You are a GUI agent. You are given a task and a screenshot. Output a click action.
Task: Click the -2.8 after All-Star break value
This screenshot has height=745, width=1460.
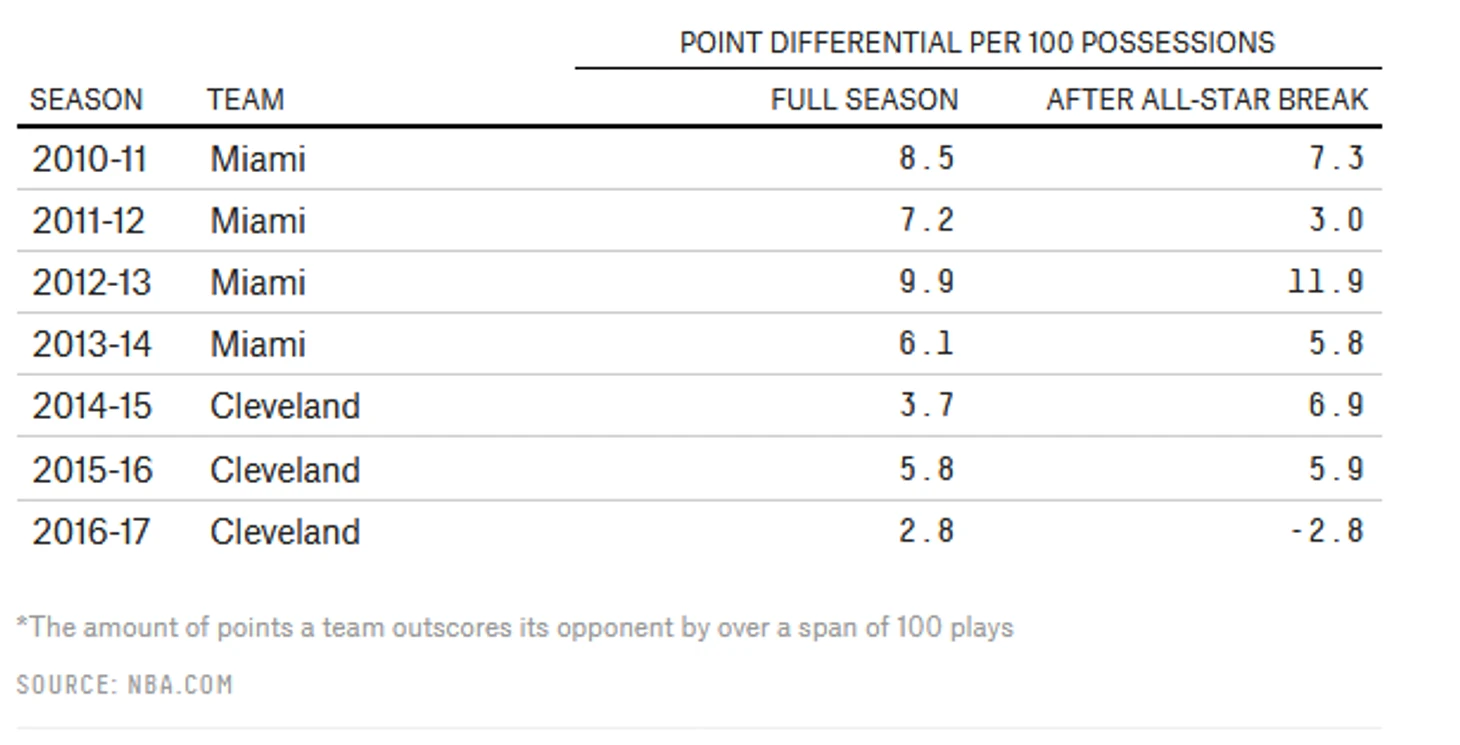coord(1327,531)
